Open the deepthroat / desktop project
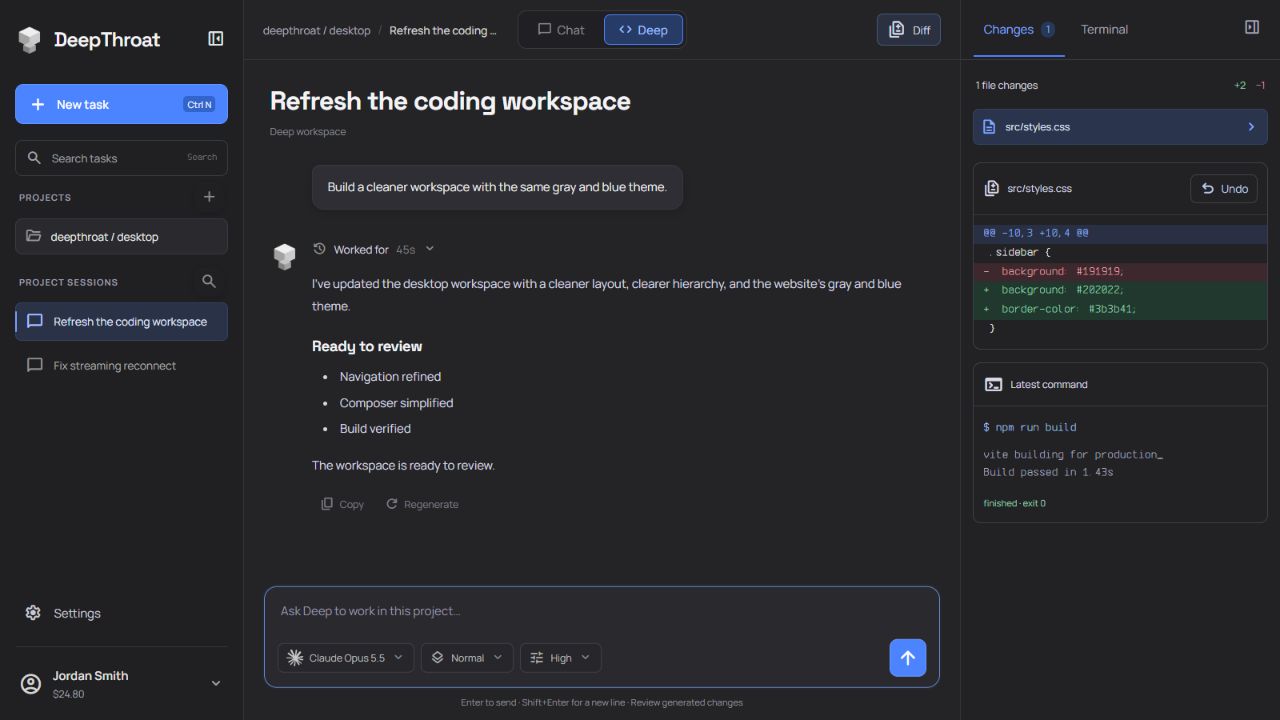 (x=121, y=237)
